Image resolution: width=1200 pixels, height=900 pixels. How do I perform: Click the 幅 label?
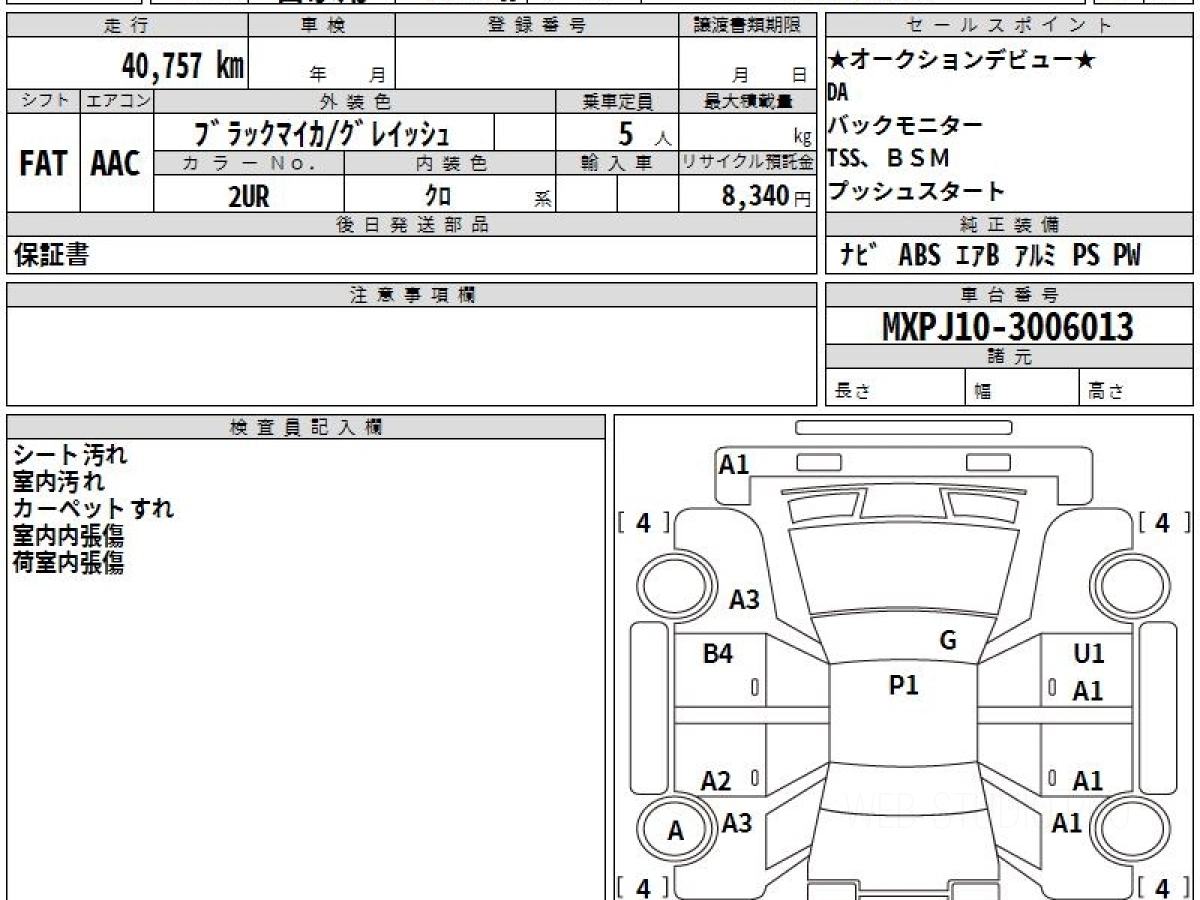pos(983,392)
